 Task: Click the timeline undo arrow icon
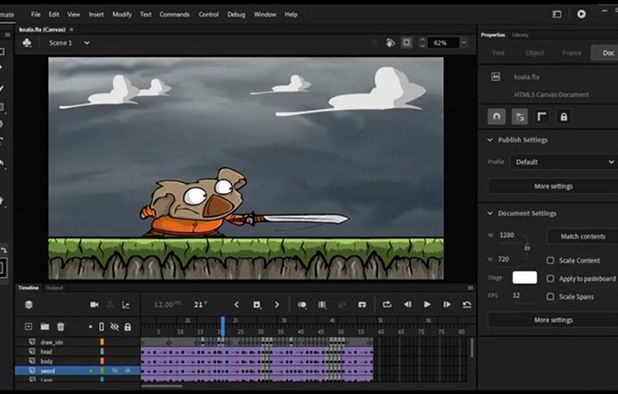467,304
